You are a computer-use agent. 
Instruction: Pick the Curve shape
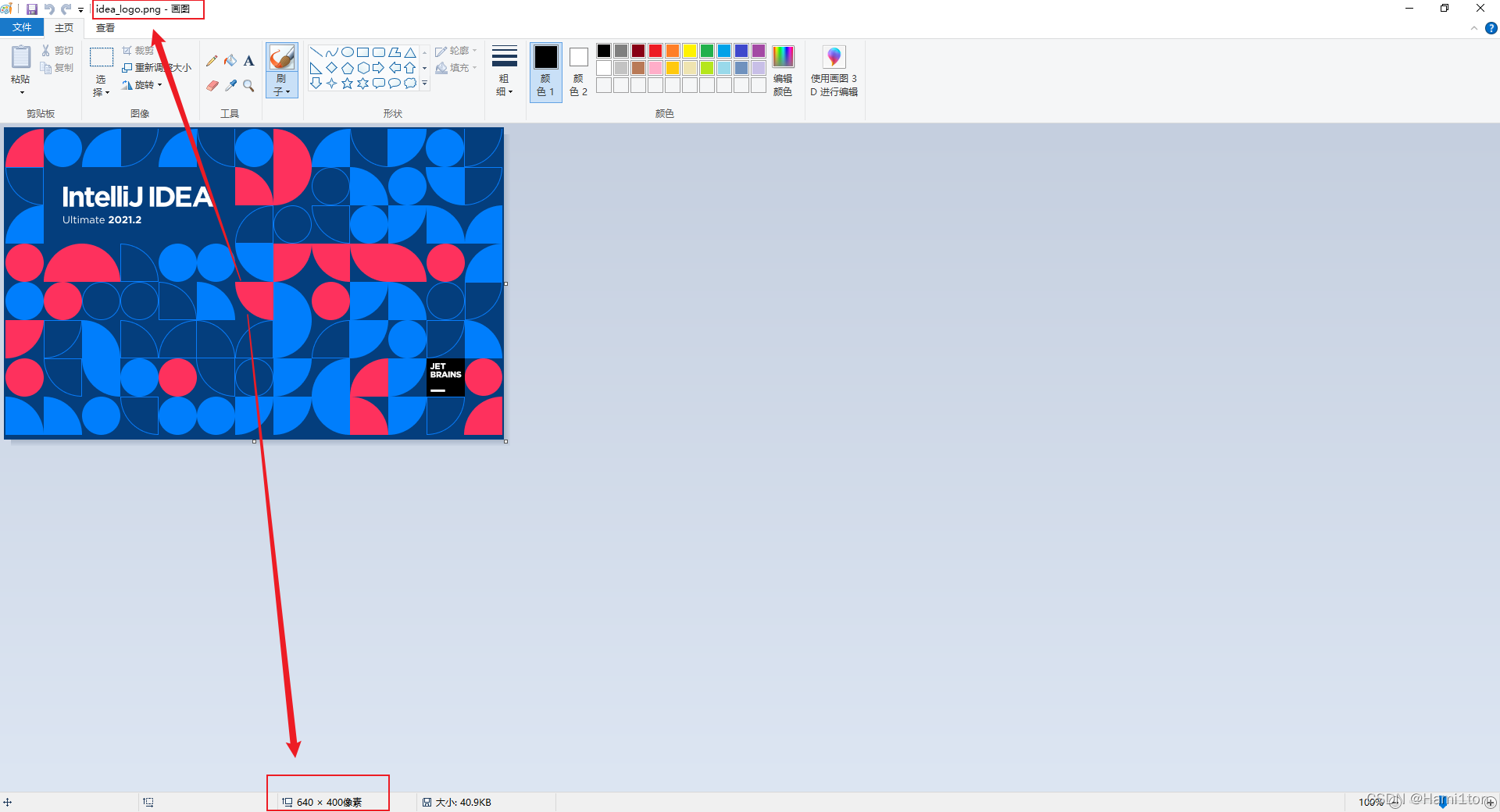(x=331, y=52)
